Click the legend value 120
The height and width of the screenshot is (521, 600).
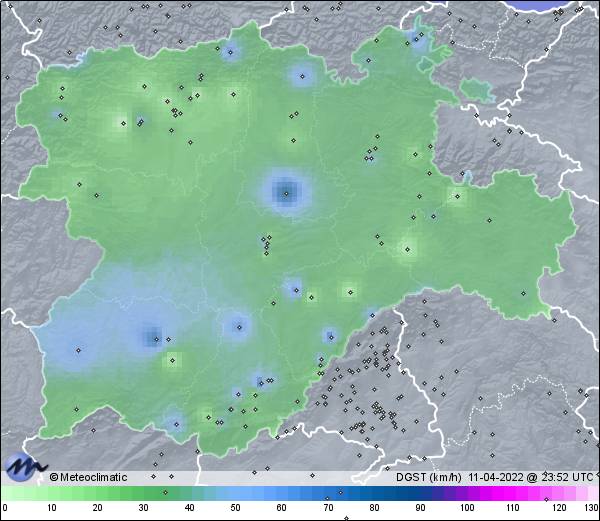[559, 508]
